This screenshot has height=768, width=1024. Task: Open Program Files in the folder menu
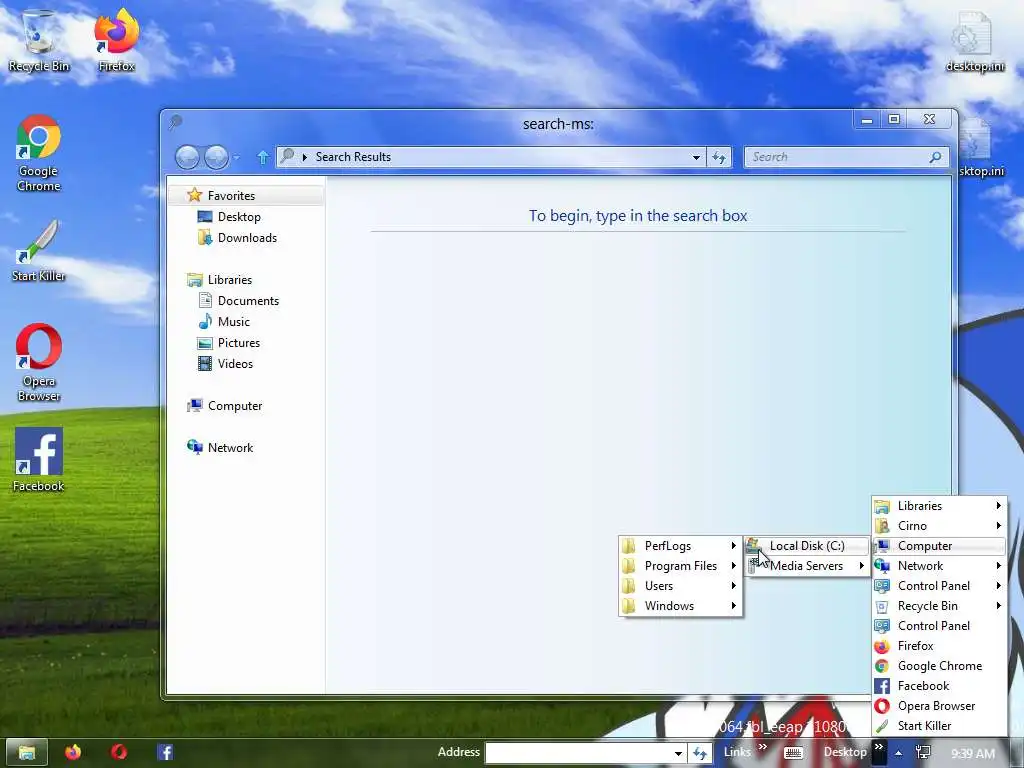pos(680,566)
